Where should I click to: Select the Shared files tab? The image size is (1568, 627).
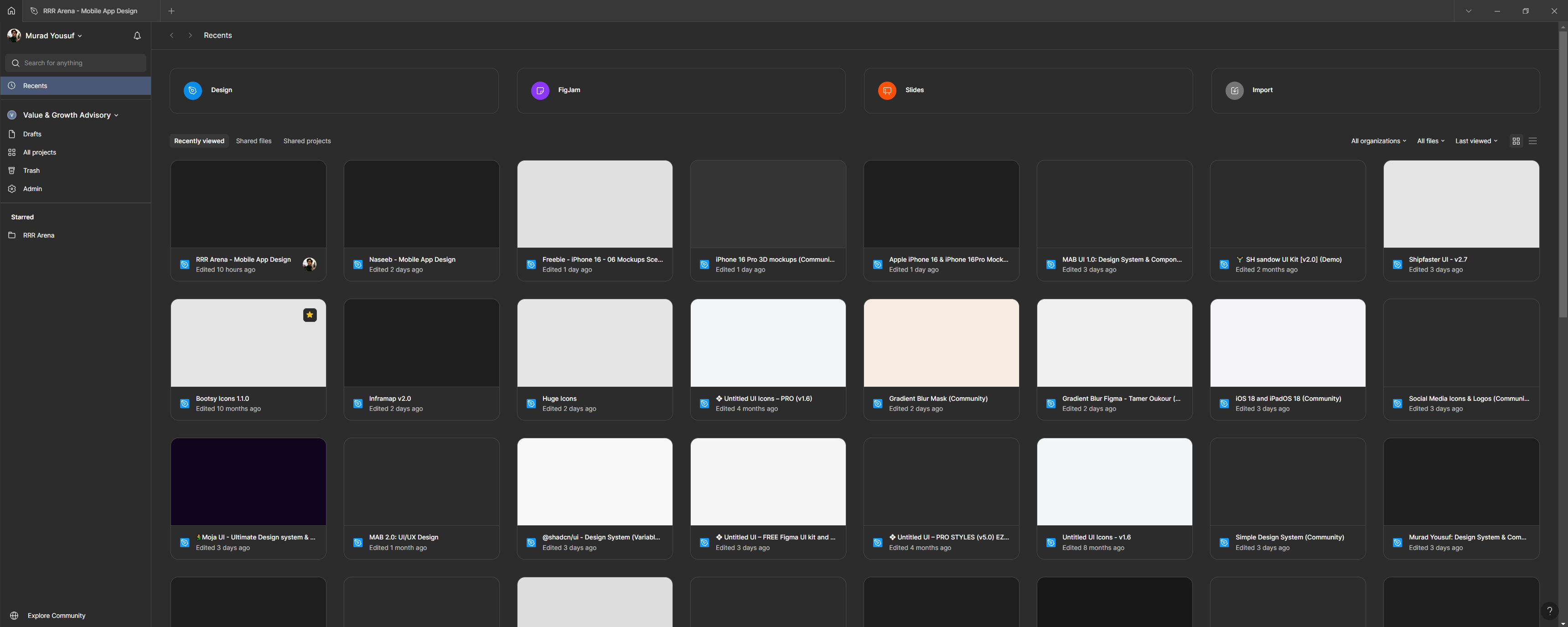click(x=254, y=141)
